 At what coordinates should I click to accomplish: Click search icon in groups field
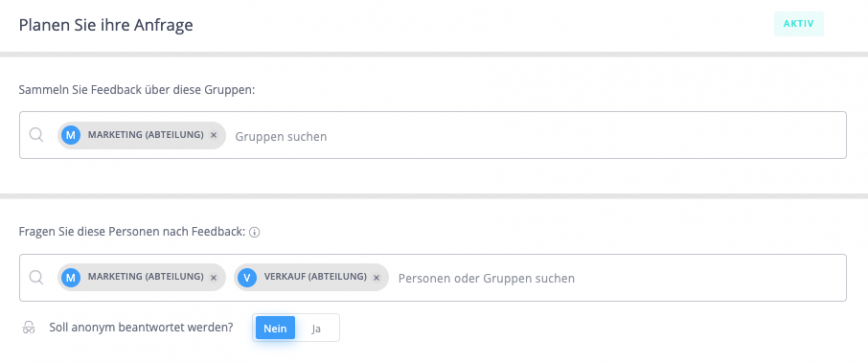pyautogui.click(x=36, y=135)
